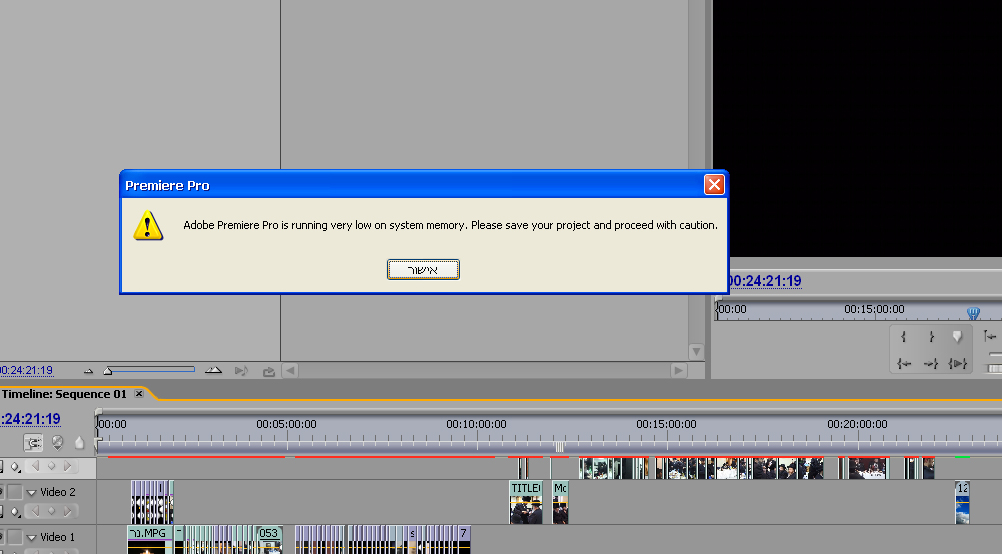Viewport: 1002px width, 554px height.
Task: Click the small mountain zoom out icon
Action: coord(88,371)
